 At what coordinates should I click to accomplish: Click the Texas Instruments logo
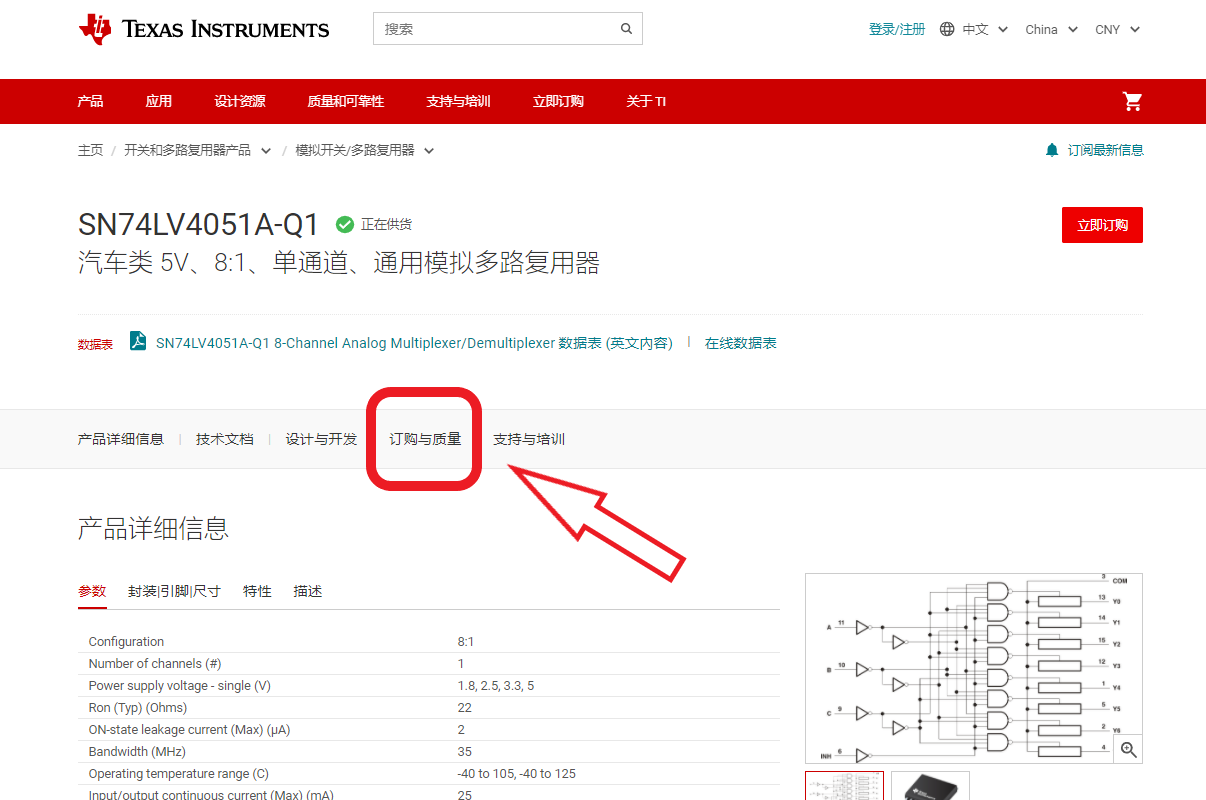(204, 29)
